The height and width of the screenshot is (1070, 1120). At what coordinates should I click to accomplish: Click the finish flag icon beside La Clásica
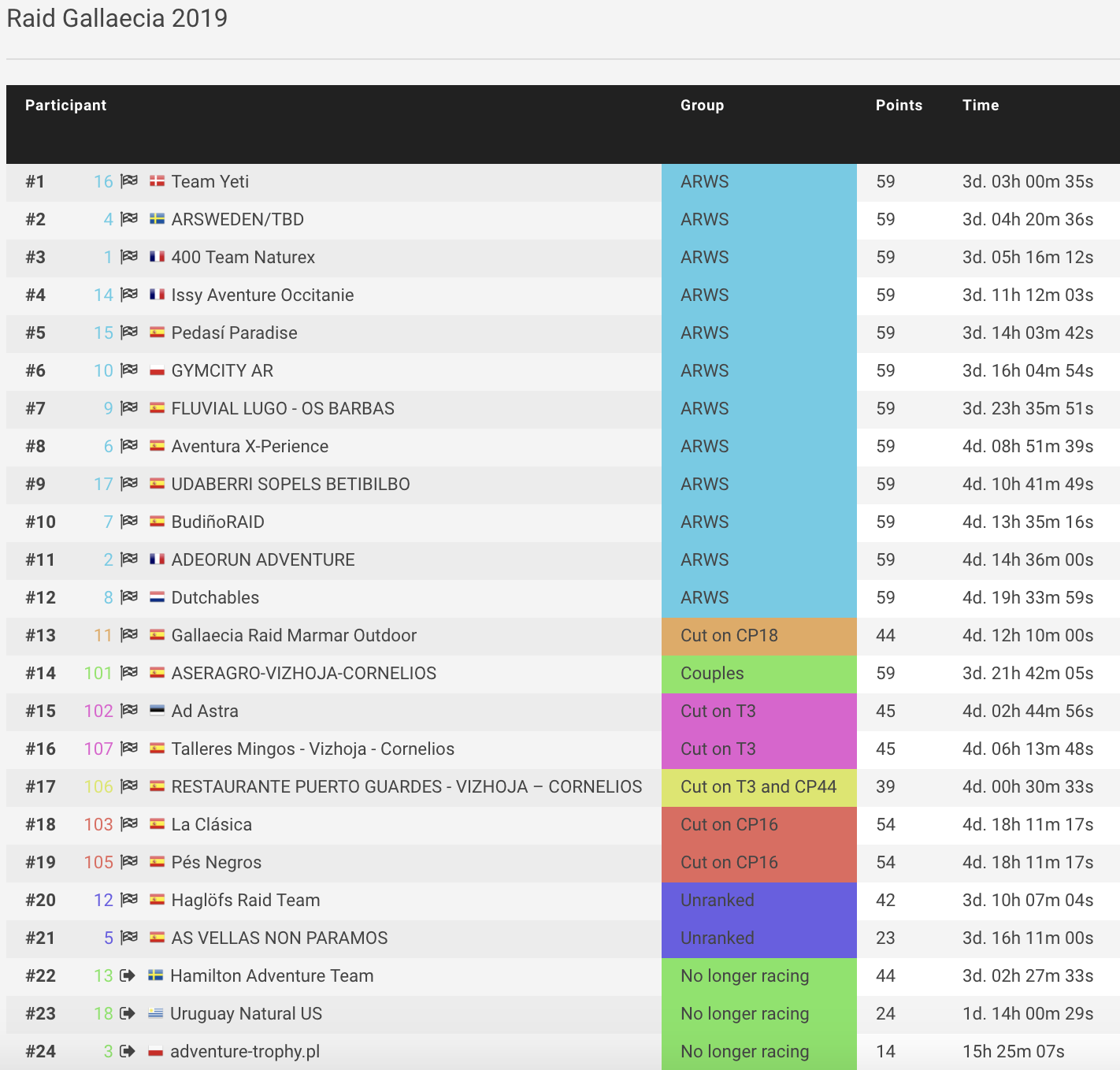coord(129,824)
